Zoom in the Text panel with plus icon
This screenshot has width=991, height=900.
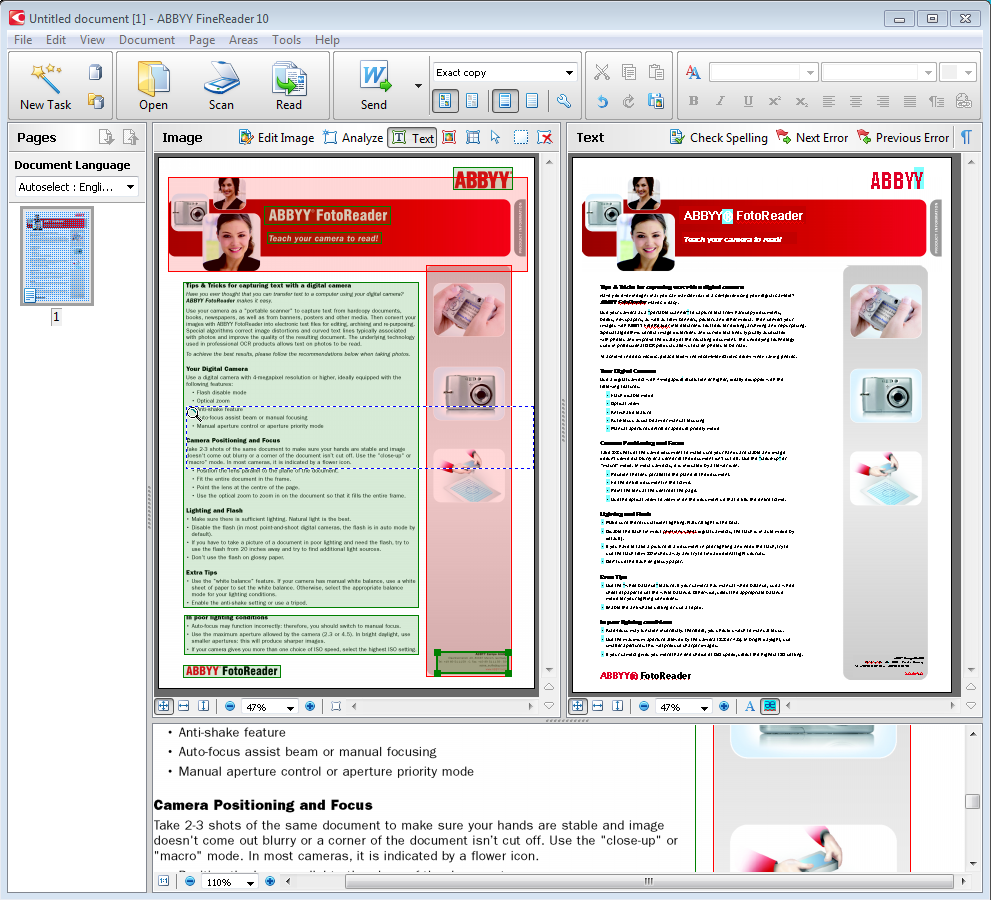pyautogui.click(x=724, y=706)
